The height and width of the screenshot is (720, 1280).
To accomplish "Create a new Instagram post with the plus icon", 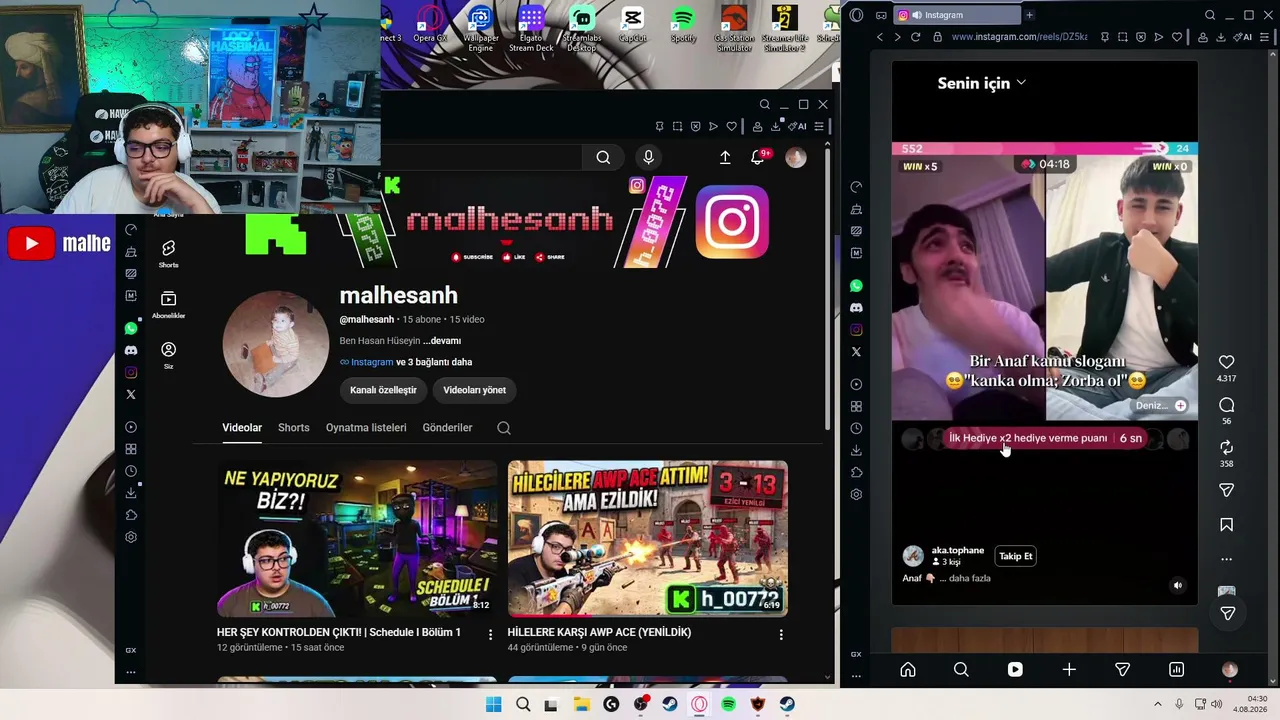I will [x=1069, y=670].
